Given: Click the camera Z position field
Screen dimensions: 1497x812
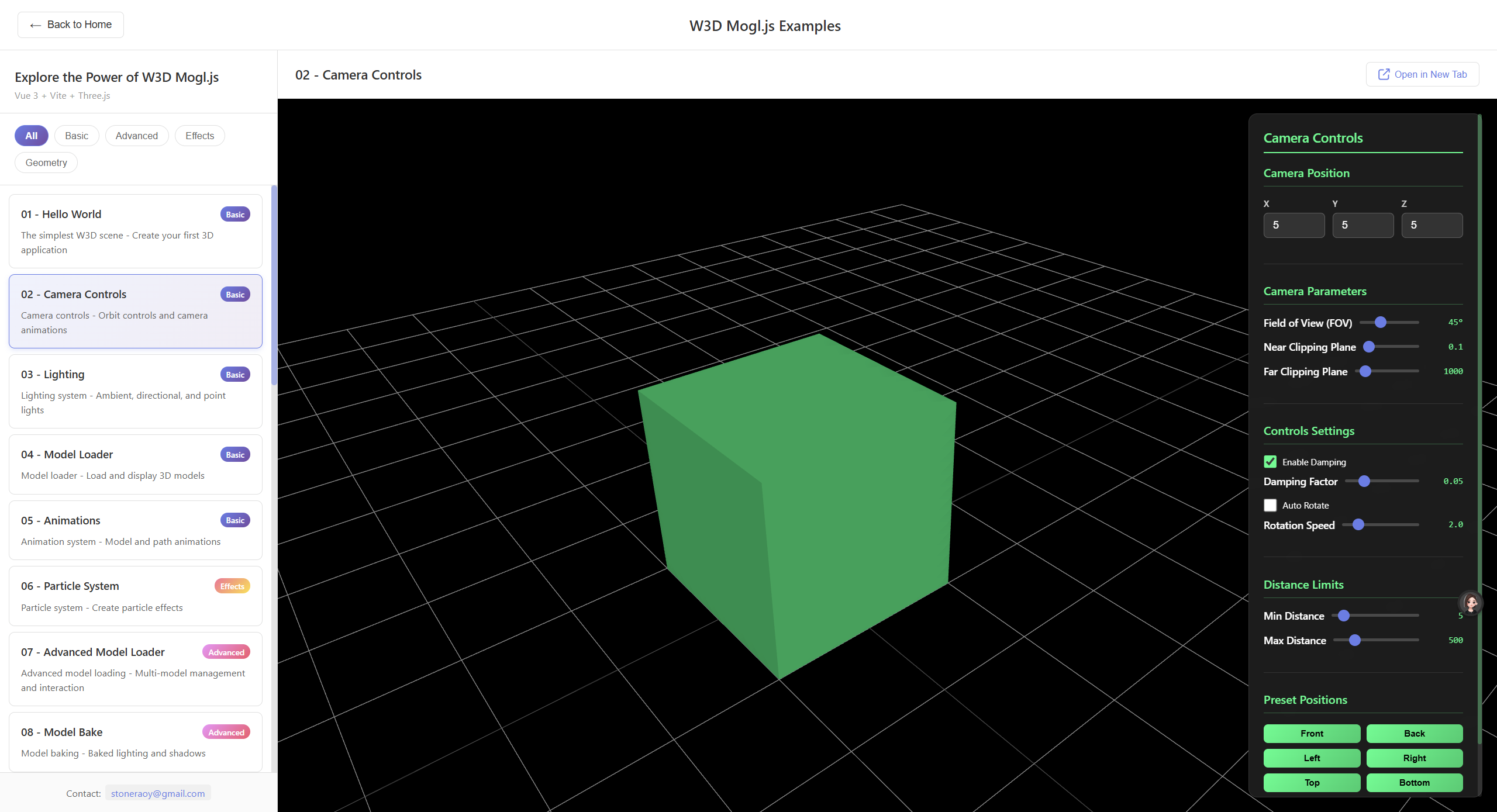Looking at the screenshot, I should point(1432,225).
